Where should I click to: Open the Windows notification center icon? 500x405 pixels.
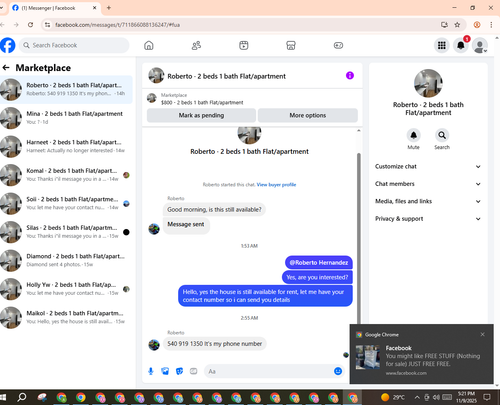(487, 397)
